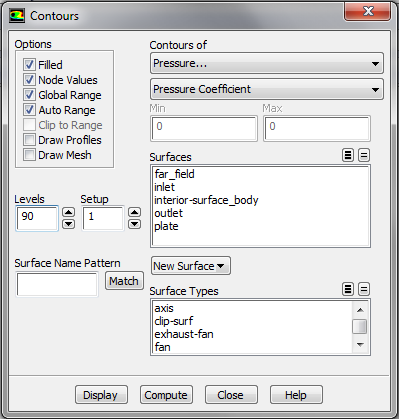Focus the Surface Name Pattern field

[x=57, y=284]
